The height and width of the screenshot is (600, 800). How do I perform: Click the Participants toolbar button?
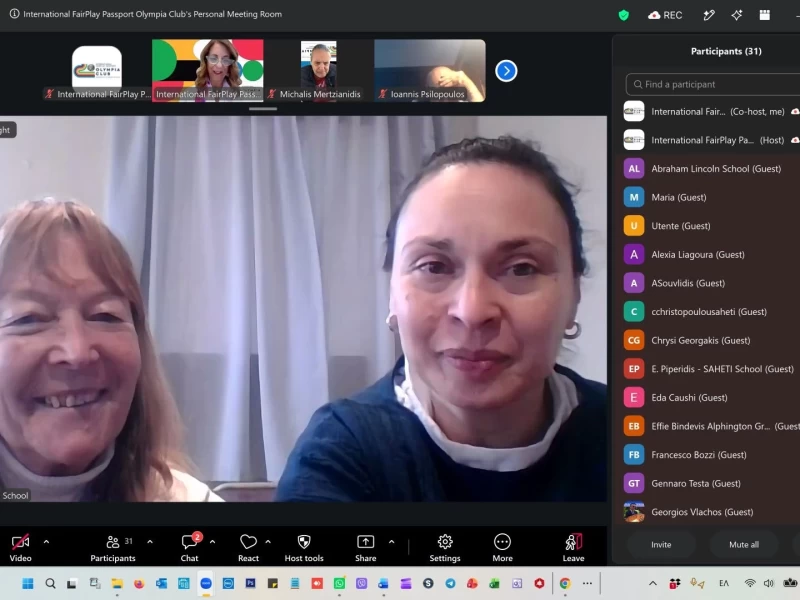pyautogui.click(x=113, y=548)
